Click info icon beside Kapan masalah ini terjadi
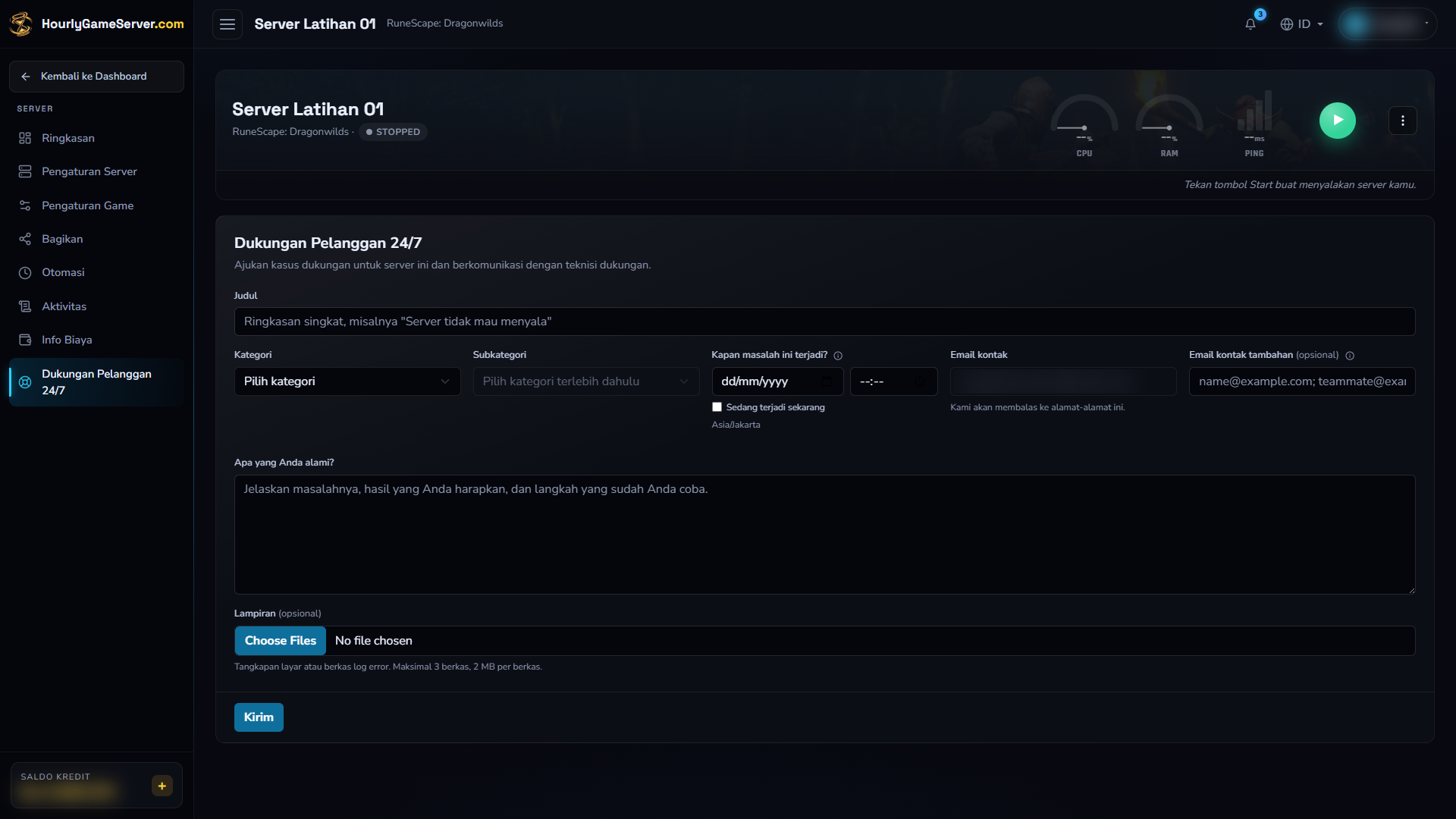The width and height of the screenshot is (1456, 819). tap(838, 356)
